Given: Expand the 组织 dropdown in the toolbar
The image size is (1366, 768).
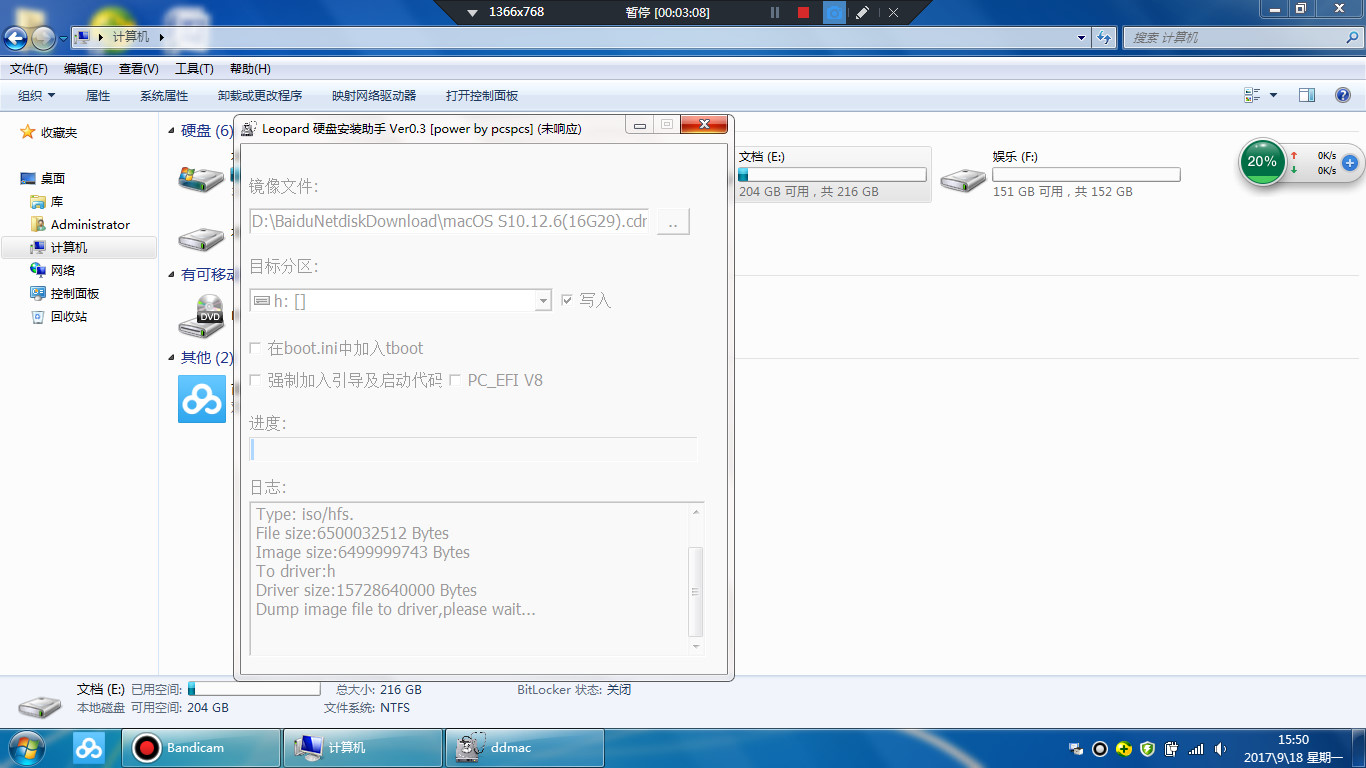Looking at the screenshot, I should 37,96.
